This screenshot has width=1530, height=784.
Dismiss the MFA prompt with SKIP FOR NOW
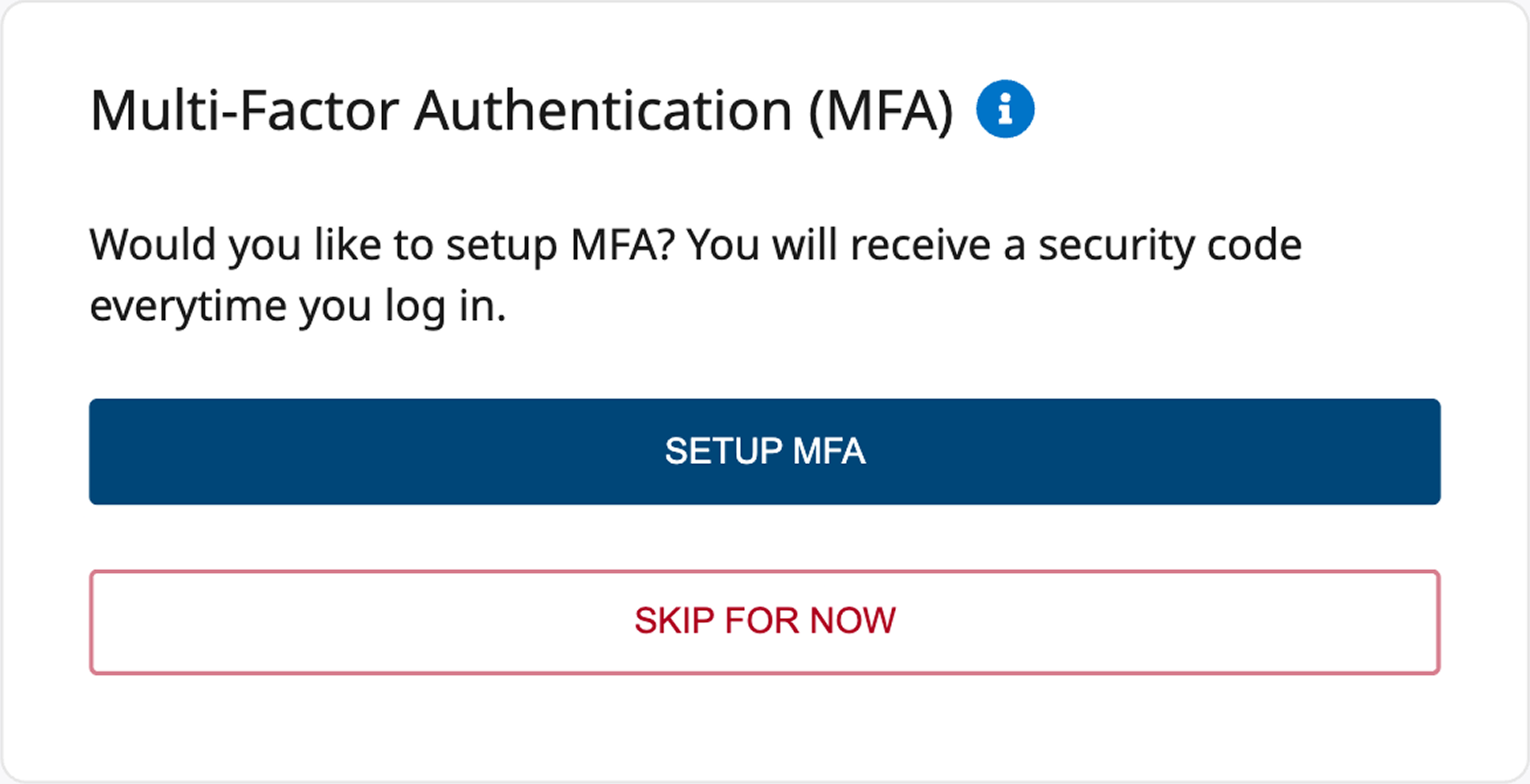[764, 622]
